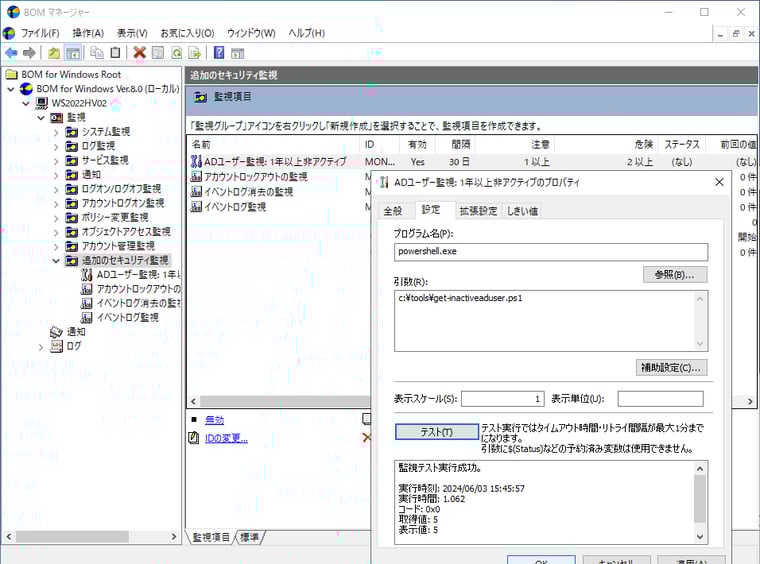760x564 pixels.
Task: Open the お気に入り(O) menu
Action: (x=187, y=33)
